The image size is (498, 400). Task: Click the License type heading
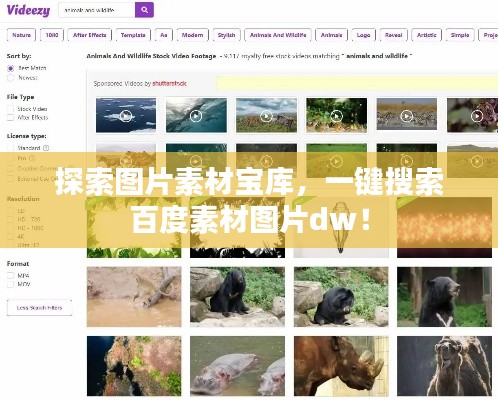click(27, 136)
